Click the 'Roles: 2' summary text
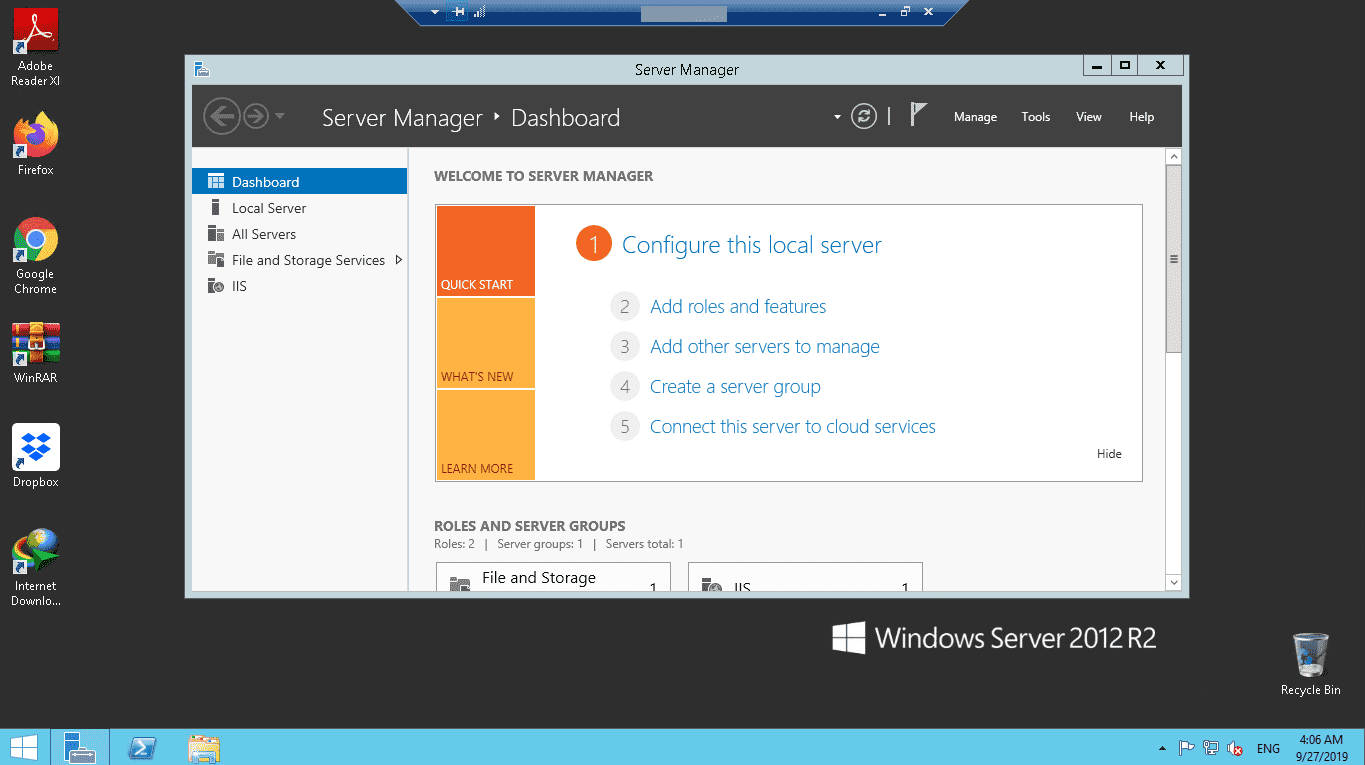 coord(454,544)
